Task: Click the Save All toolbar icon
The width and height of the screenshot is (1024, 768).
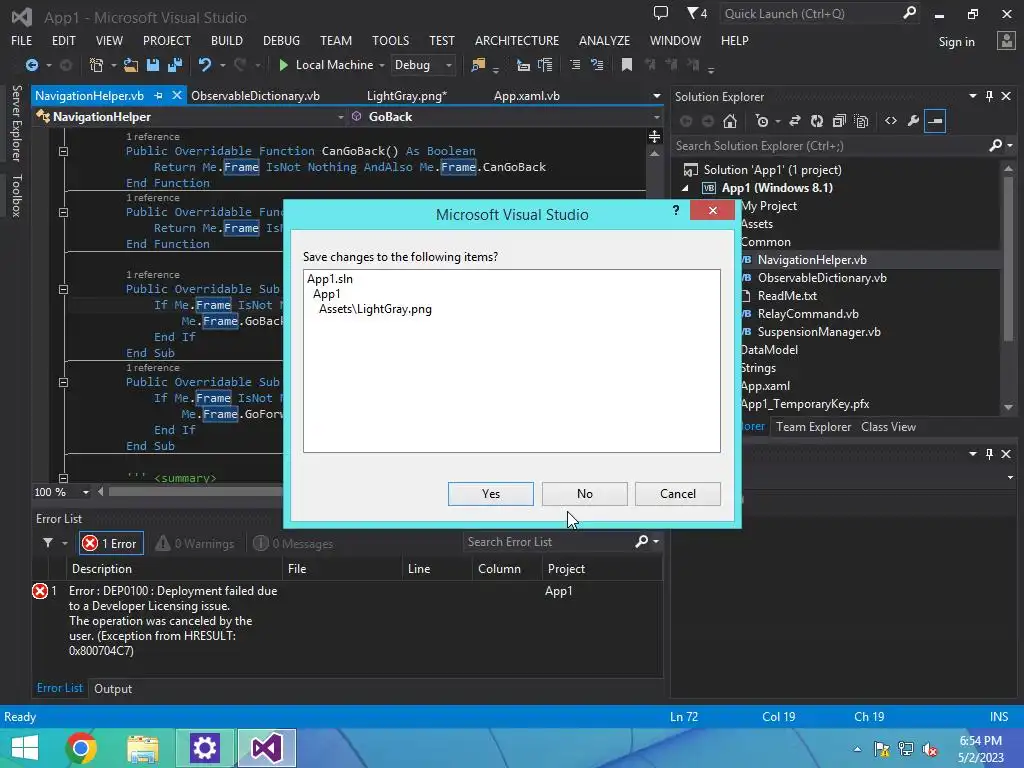Action: click(x=174, y=65)
